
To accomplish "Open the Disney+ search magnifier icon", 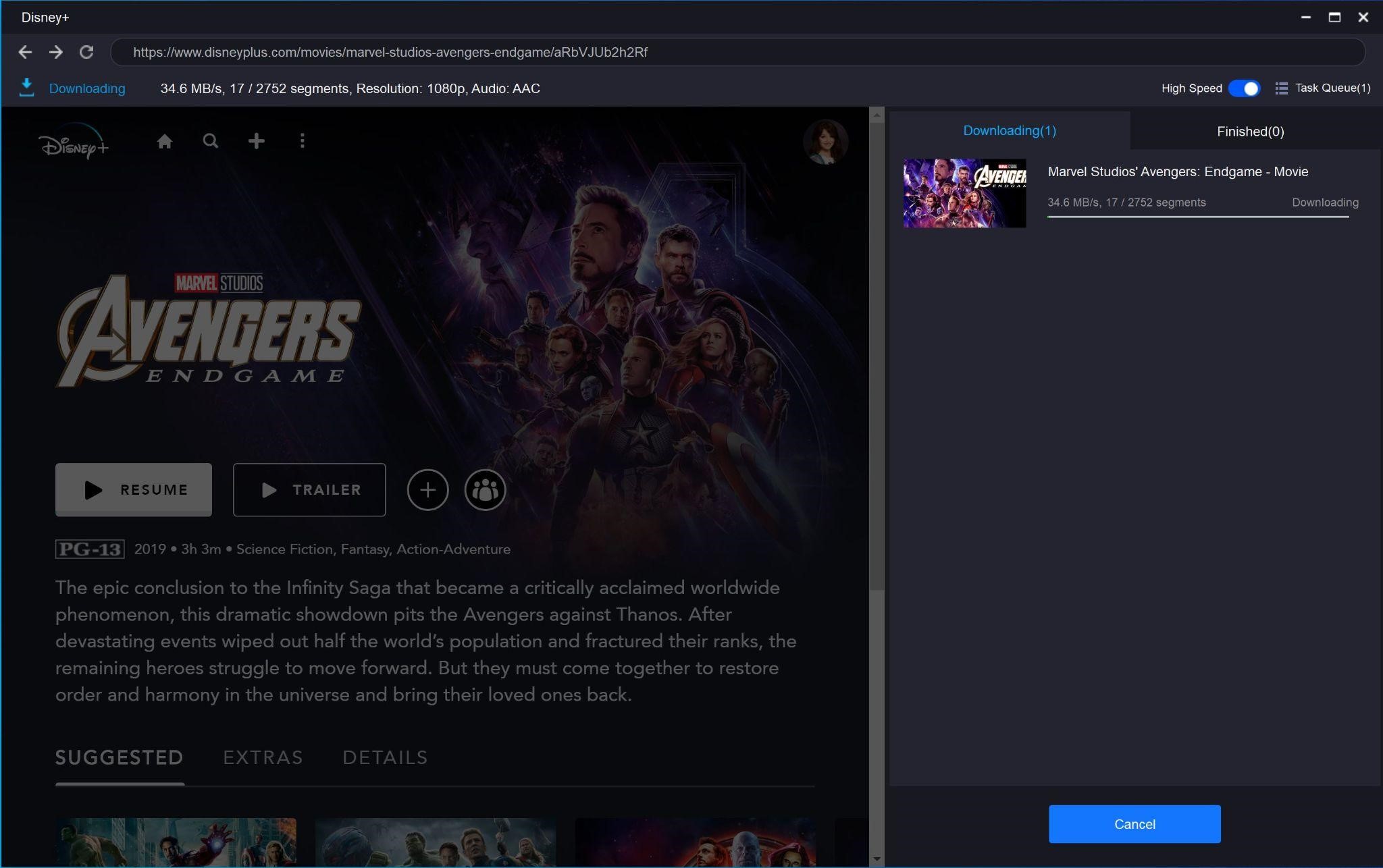I will coord(211,141).
